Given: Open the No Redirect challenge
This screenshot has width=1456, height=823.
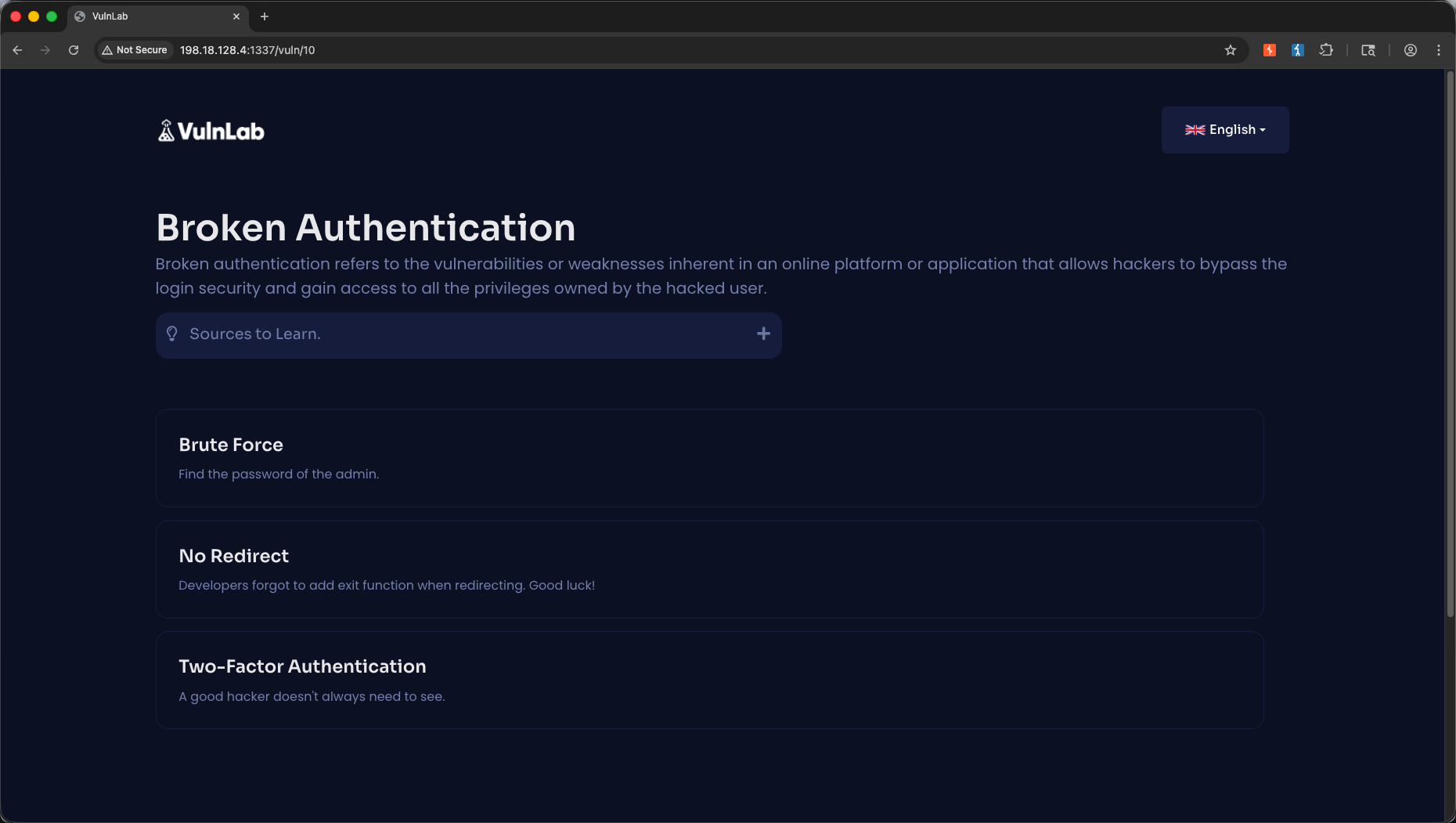Looking at the screenshot, I should tap(710, 569).
